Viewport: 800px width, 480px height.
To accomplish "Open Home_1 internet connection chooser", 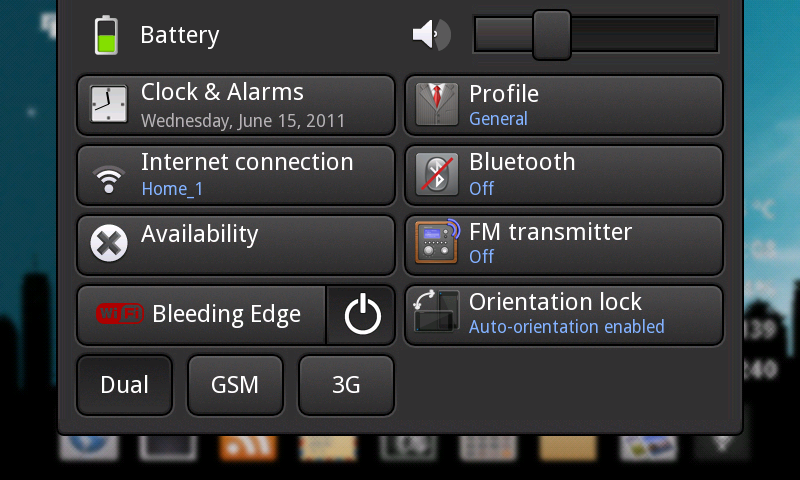I will pos(236,175).
